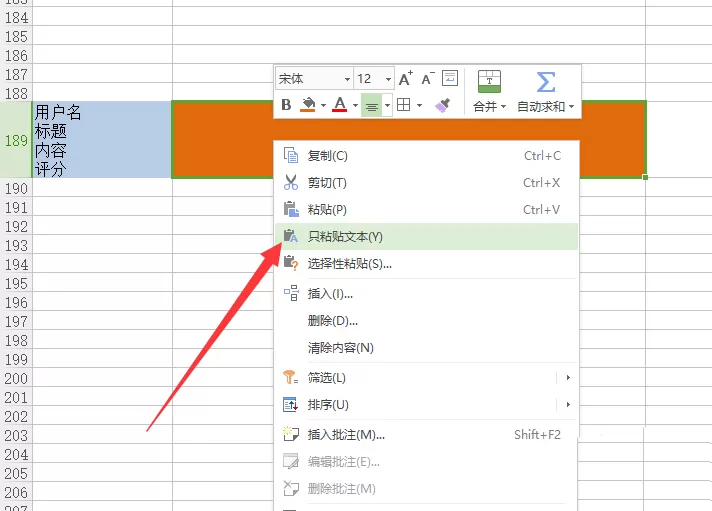712x511 pixels.
Task: Increase font size with A+ icon
Action: click(x=405, y=79)
